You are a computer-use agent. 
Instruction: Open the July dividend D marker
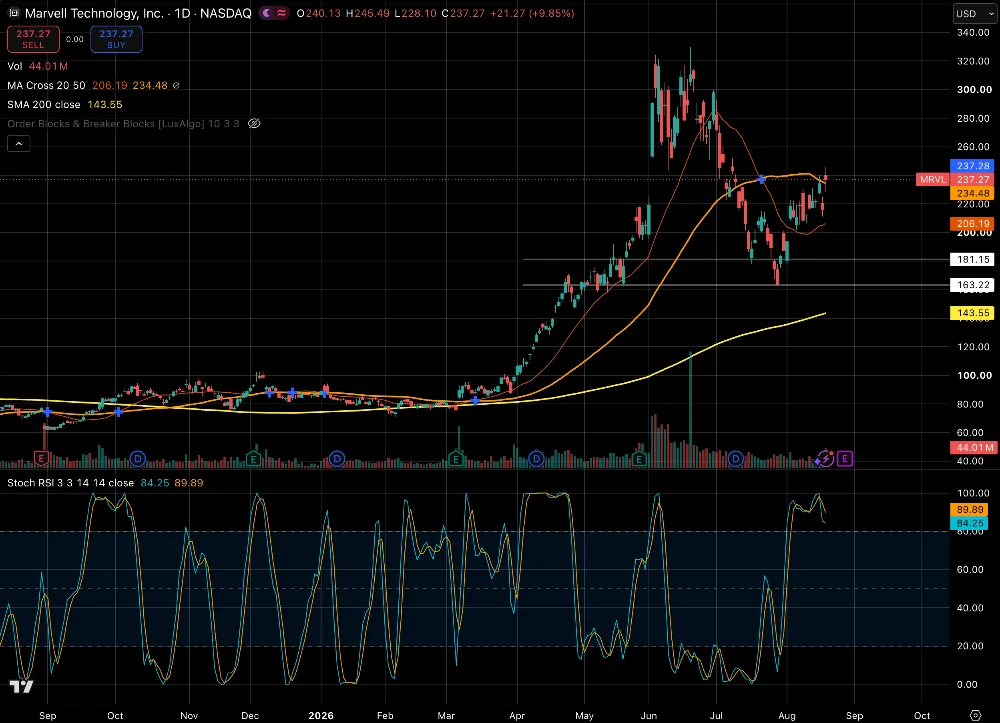coord(735,458)
